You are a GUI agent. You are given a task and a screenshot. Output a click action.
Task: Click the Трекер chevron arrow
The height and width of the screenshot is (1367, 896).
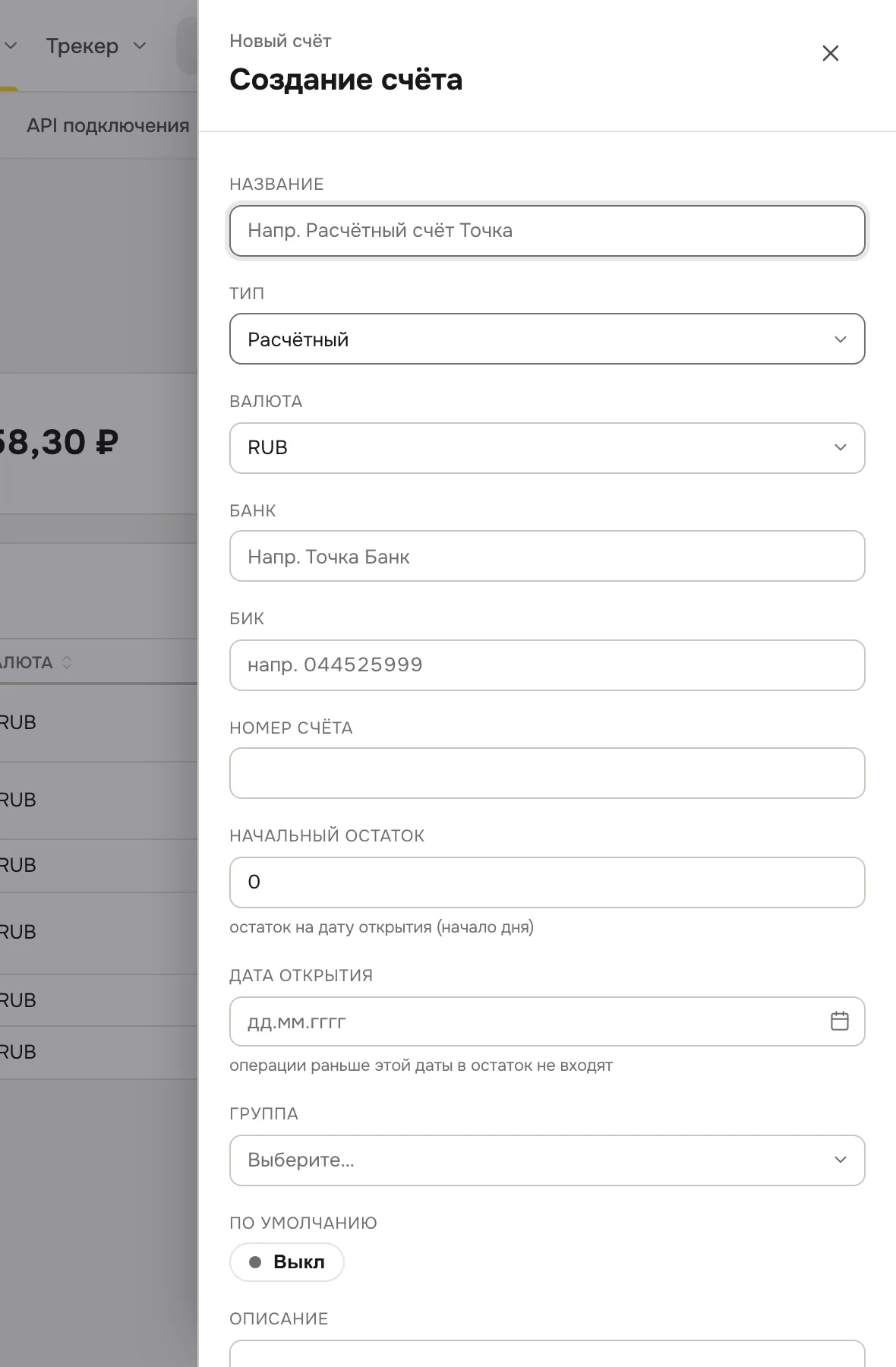pyautogui.click(x=140, y=46)
